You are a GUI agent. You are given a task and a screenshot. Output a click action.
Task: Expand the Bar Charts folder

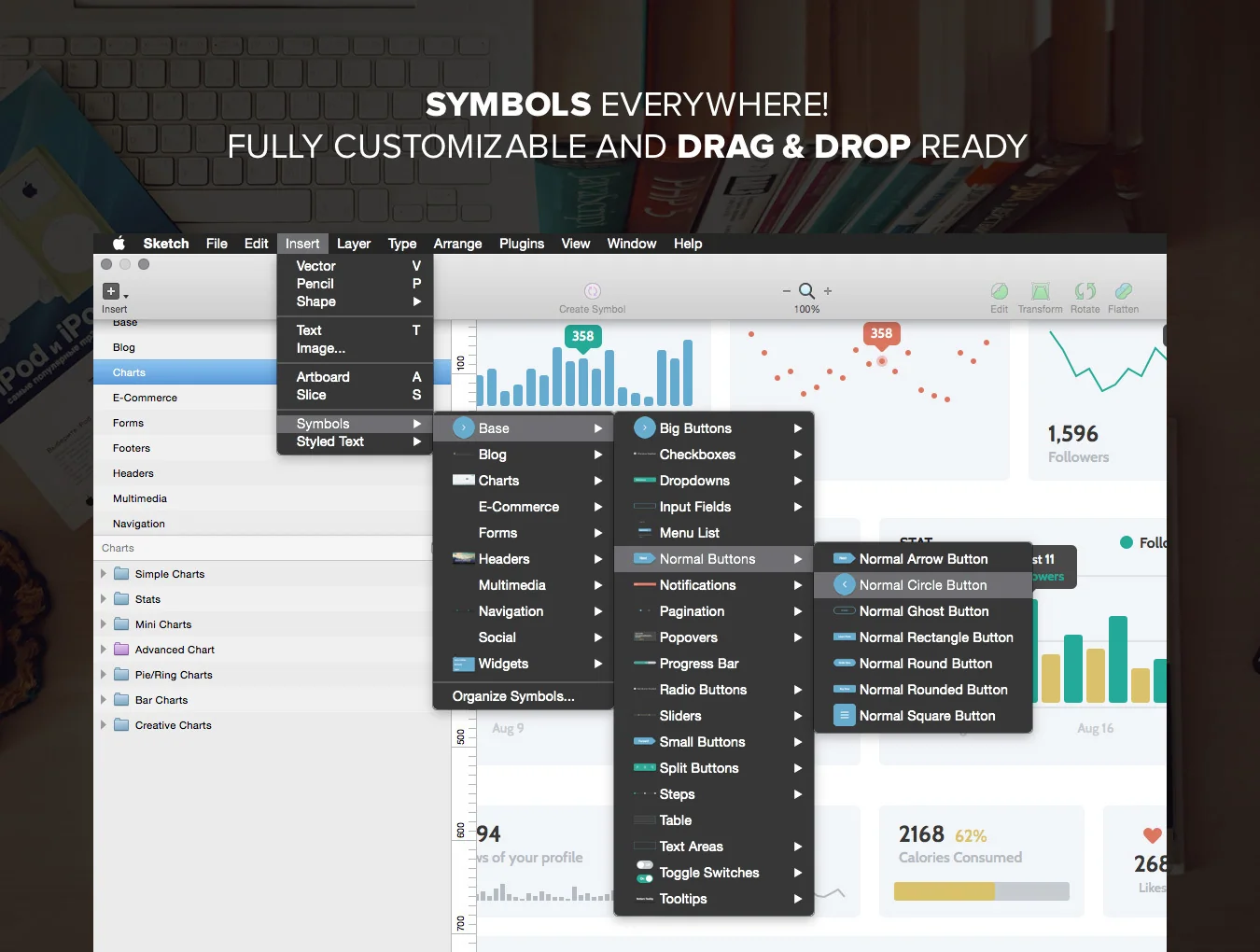coord(104,699)
